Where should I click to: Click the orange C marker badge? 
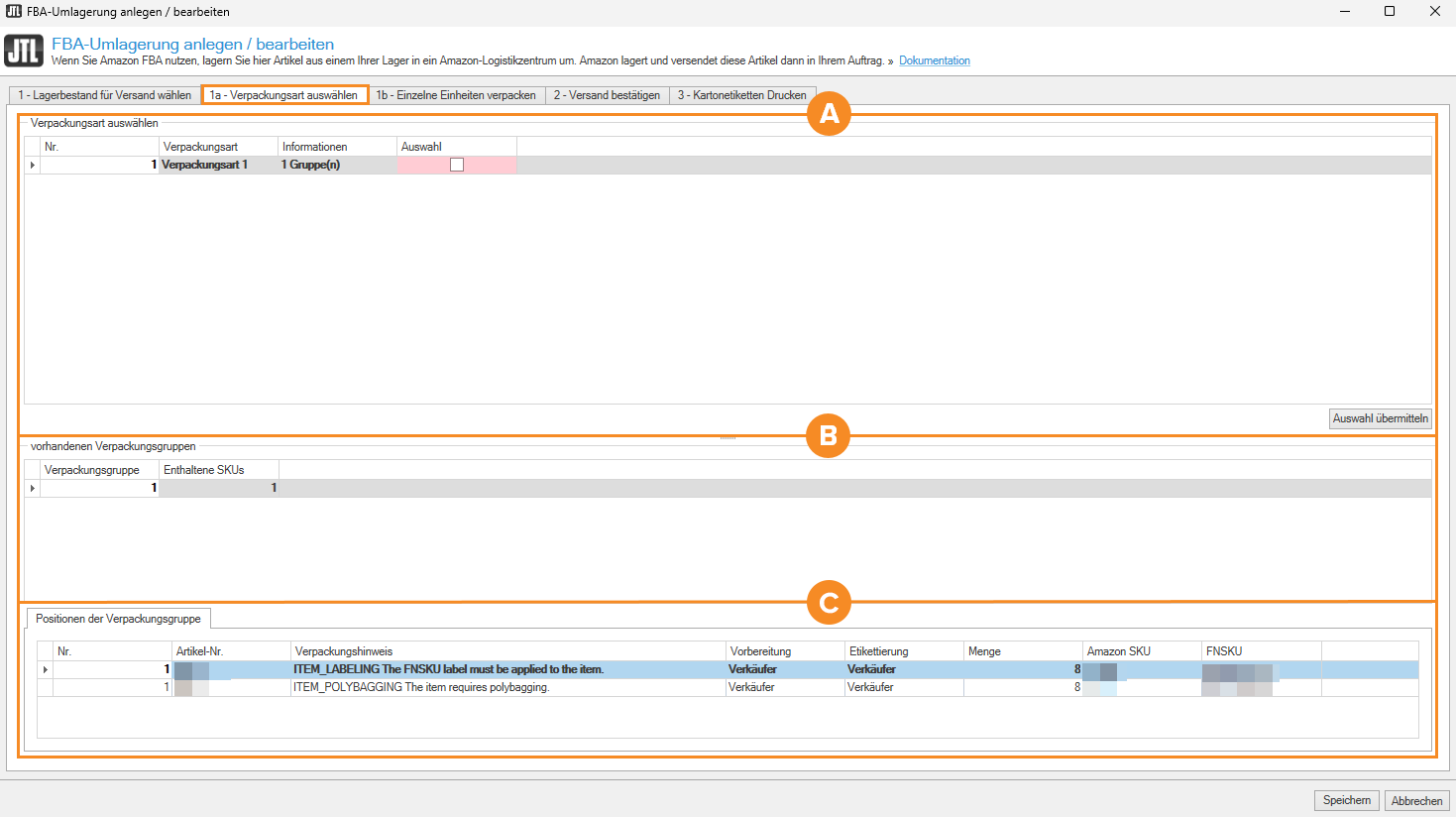829,602
